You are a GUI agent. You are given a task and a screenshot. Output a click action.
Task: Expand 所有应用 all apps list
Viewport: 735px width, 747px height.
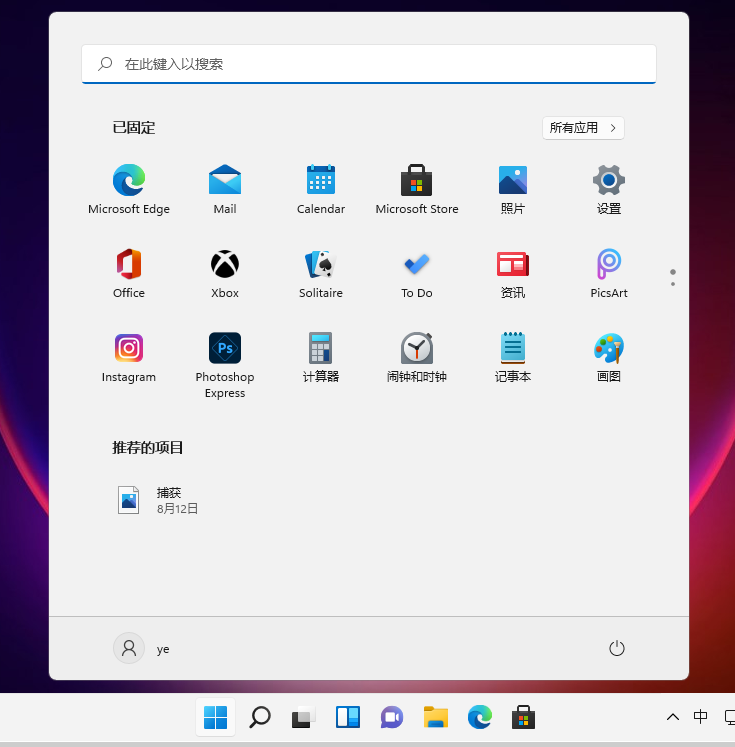[584, 128]
